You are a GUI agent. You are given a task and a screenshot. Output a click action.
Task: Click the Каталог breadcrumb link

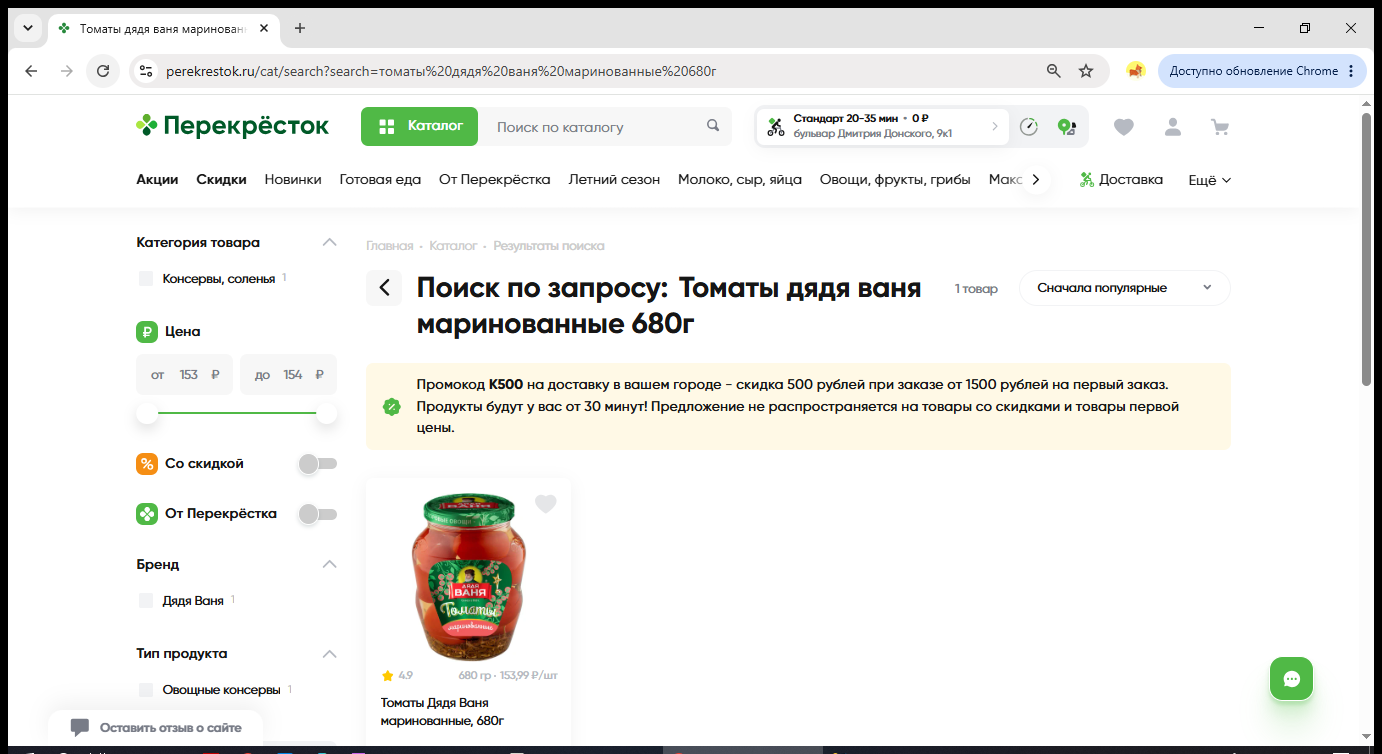(453, 246)
